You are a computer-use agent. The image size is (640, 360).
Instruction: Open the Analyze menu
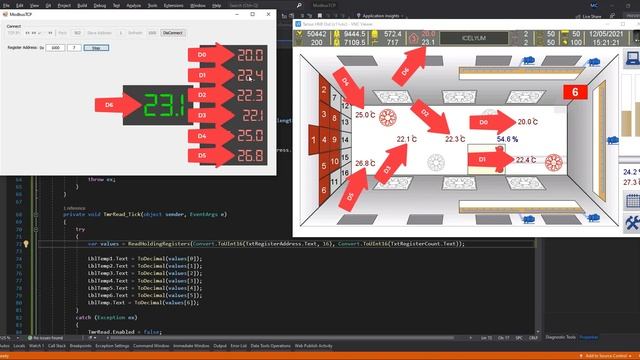tap(133, 5)
